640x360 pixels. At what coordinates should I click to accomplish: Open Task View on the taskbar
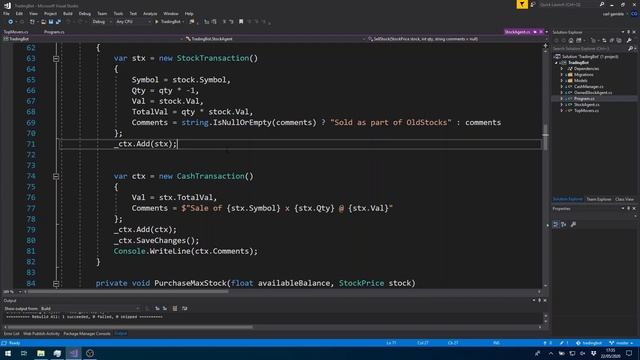pyautogui.click(x=24, y=353)
